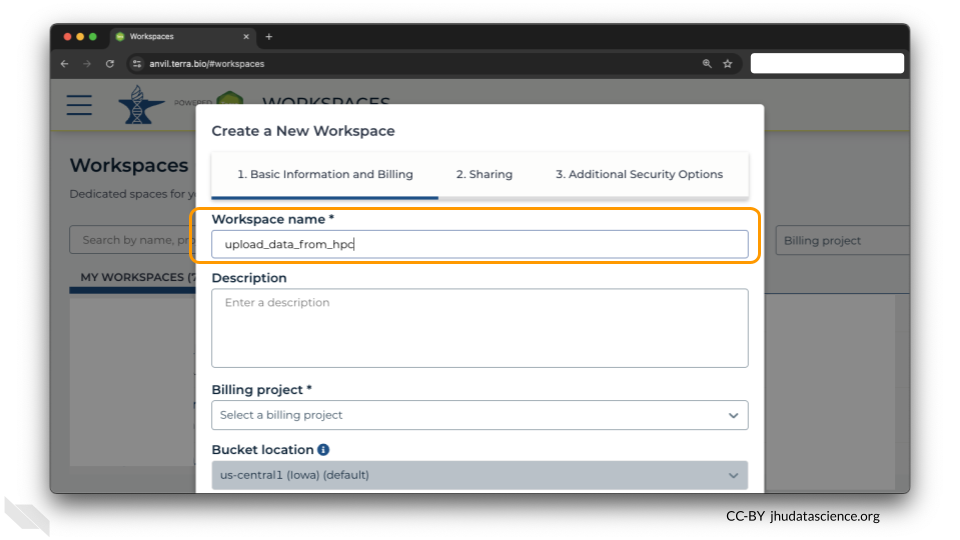Close the Workspaces browser tab
The height and width of the screenshot is (540, 960).
click(246, 37)
